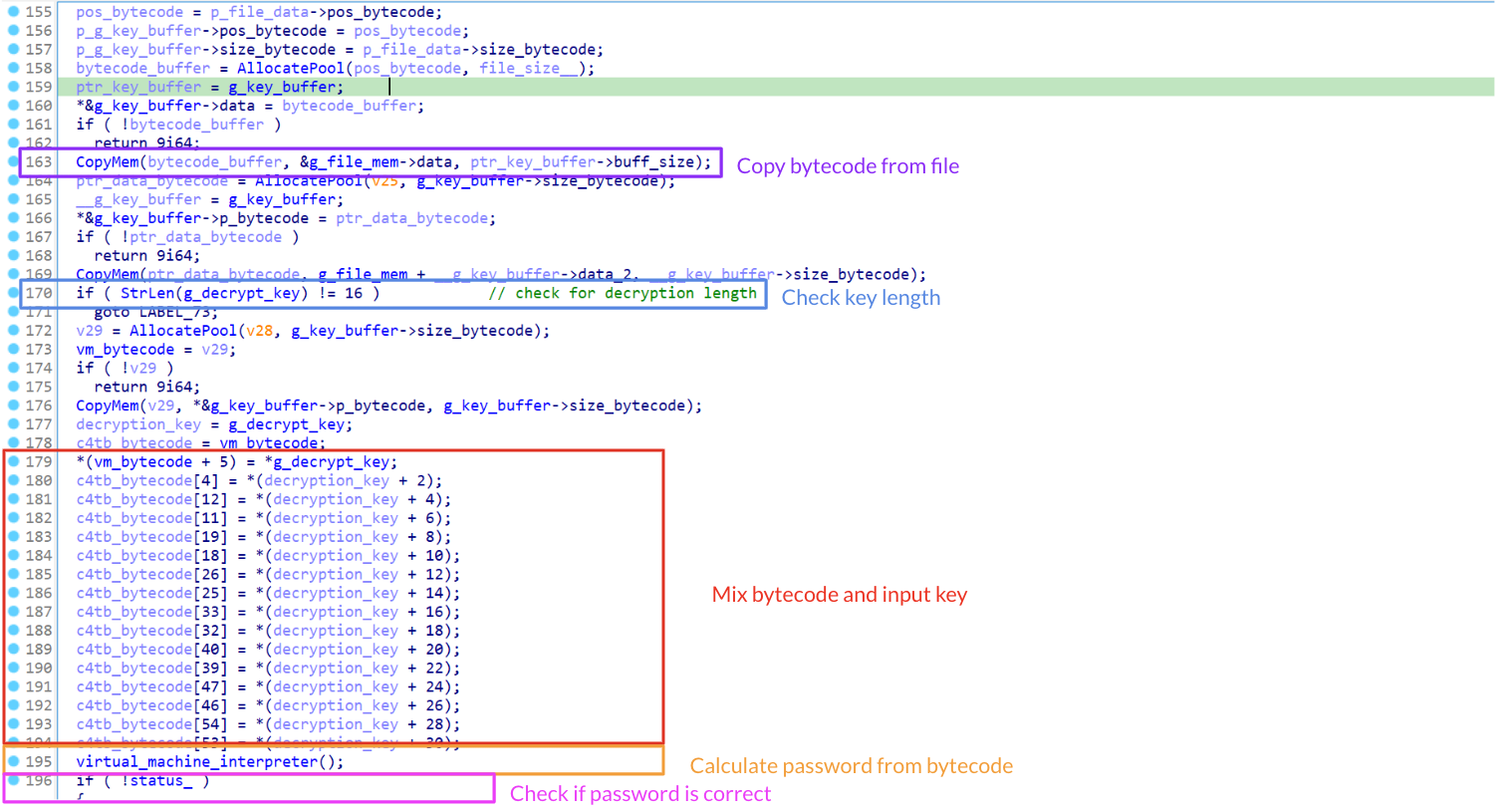Click line number 195 in gutter
Screen dimensions: 1512x811
(x=39, y=761)
